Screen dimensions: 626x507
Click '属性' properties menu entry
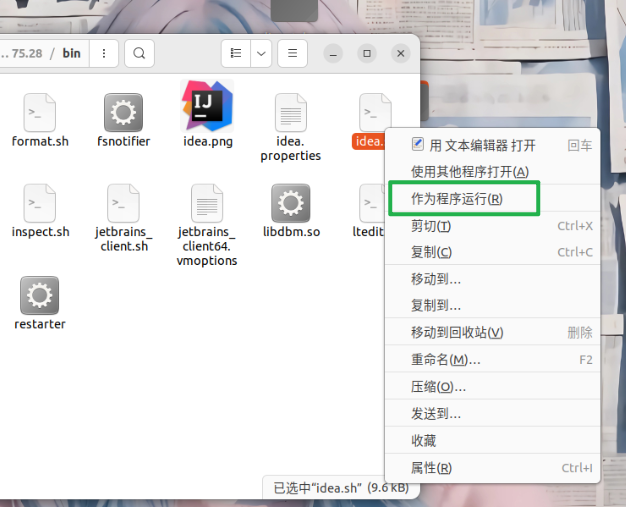tap(431, 468)
